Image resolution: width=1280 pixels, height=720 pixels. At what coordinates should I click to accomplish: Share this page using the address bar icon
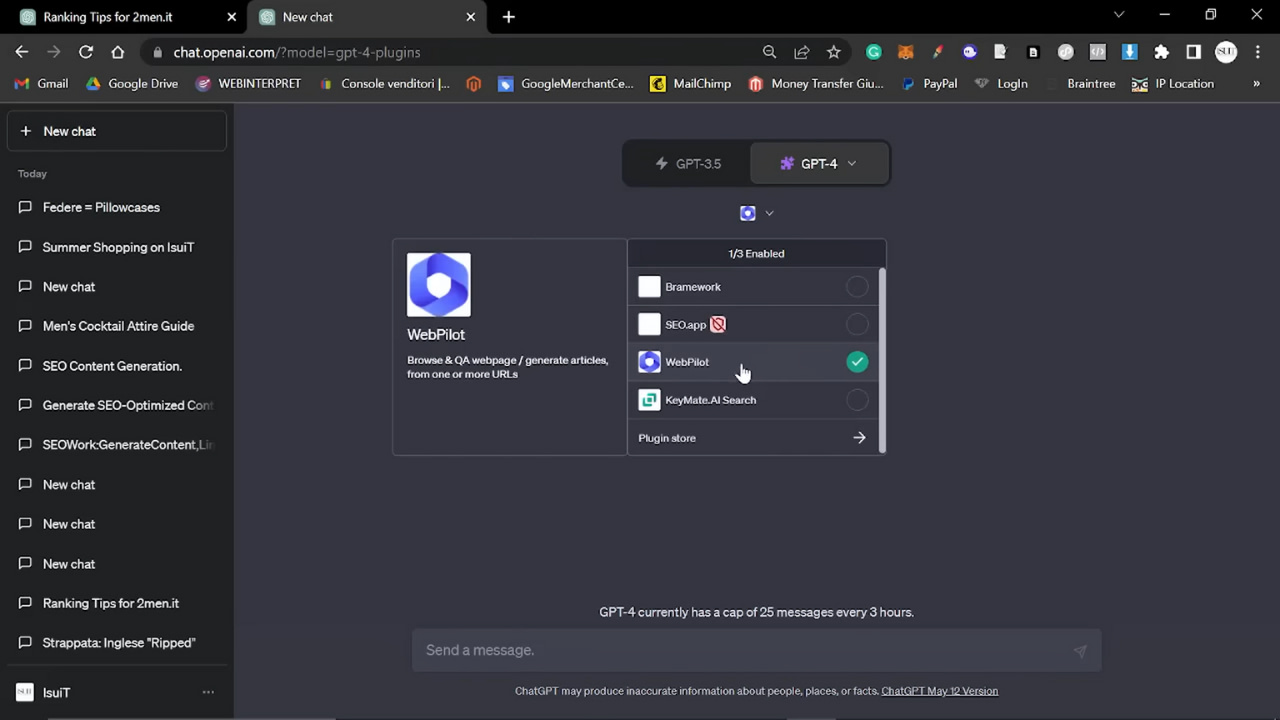(x=801, y=52)
